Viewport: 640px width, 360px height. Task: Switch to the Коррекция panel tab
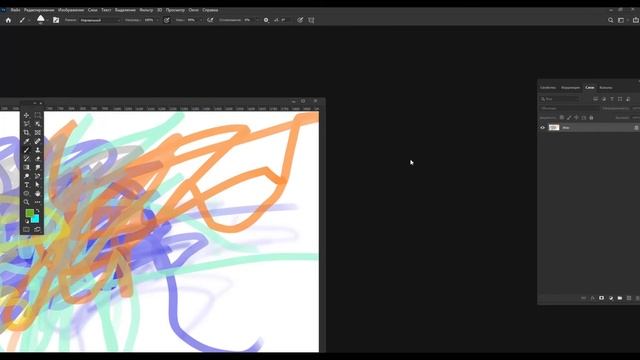[x=570, y=87]
